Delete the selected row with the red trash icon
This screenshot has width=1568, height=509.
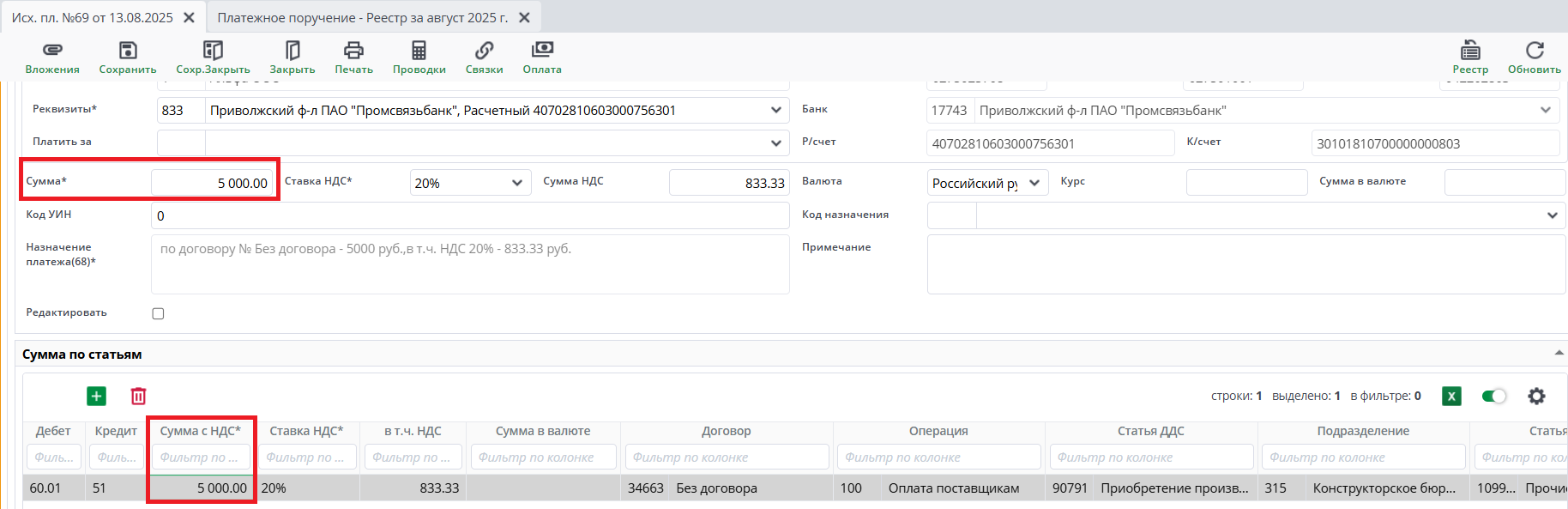(x=138, y=396)
